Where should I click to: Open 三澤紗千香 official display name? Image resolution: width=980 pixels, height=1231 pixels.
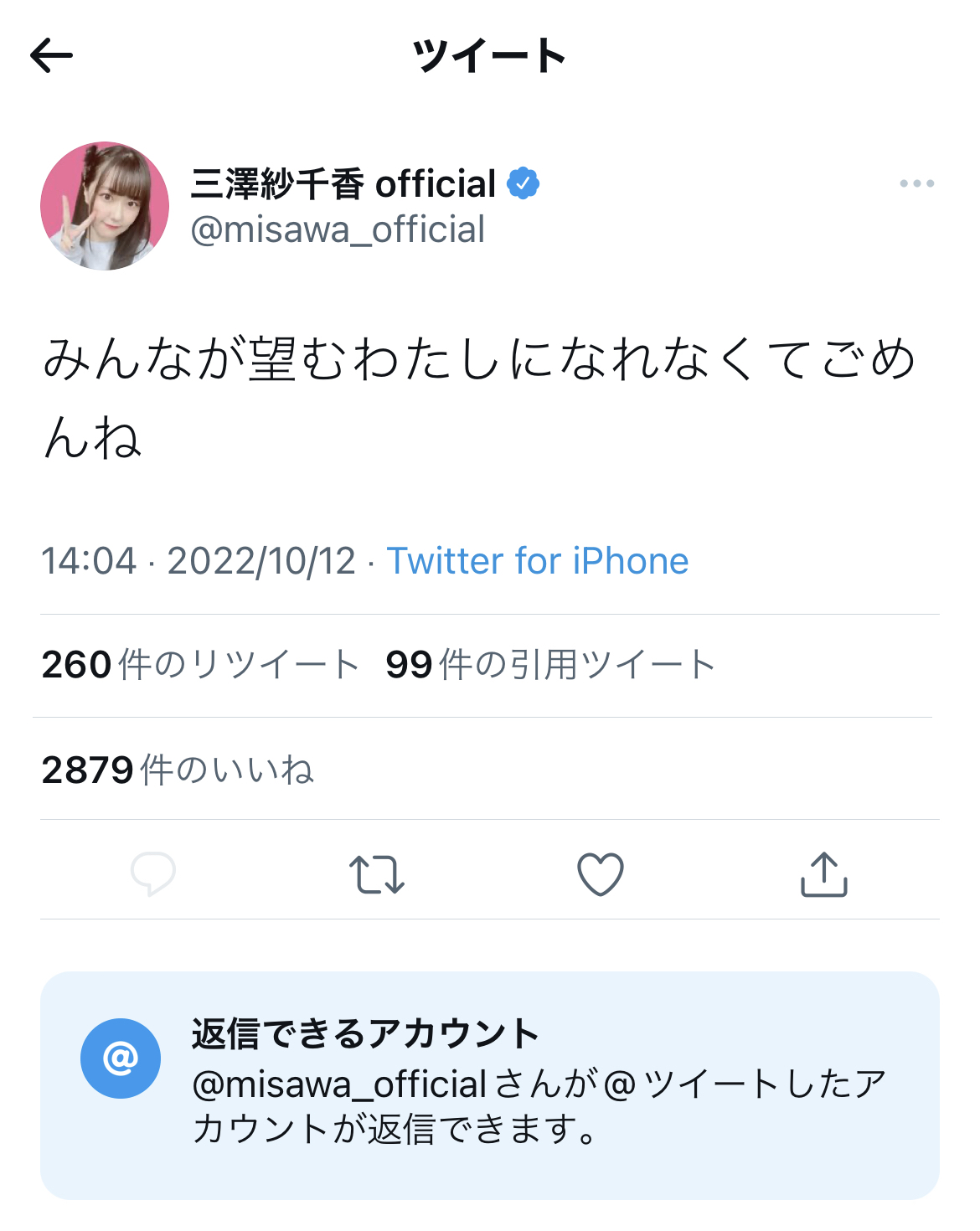[343, 184]
